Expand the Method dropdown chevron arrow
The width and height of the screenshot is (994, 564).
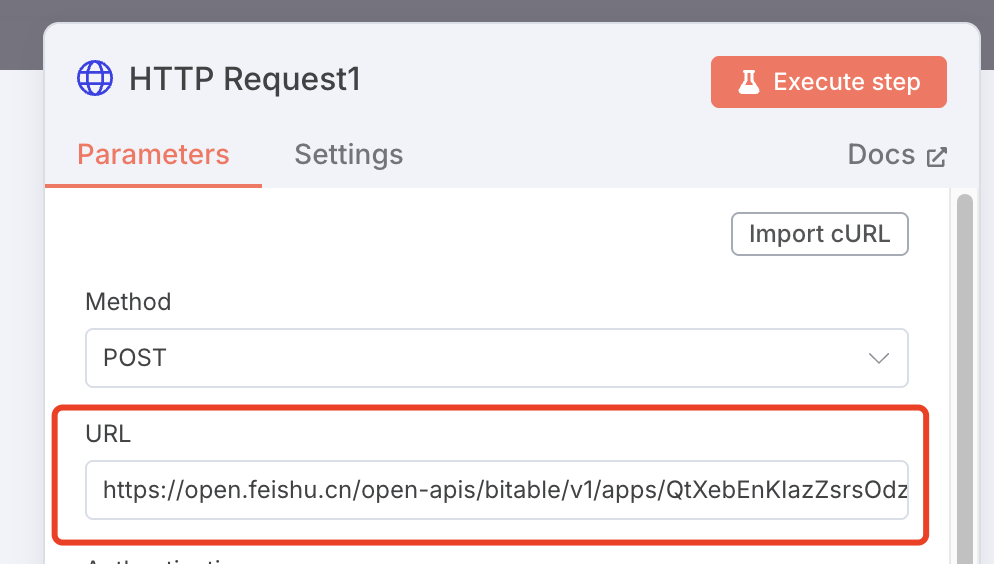click(x=879, y=358)
